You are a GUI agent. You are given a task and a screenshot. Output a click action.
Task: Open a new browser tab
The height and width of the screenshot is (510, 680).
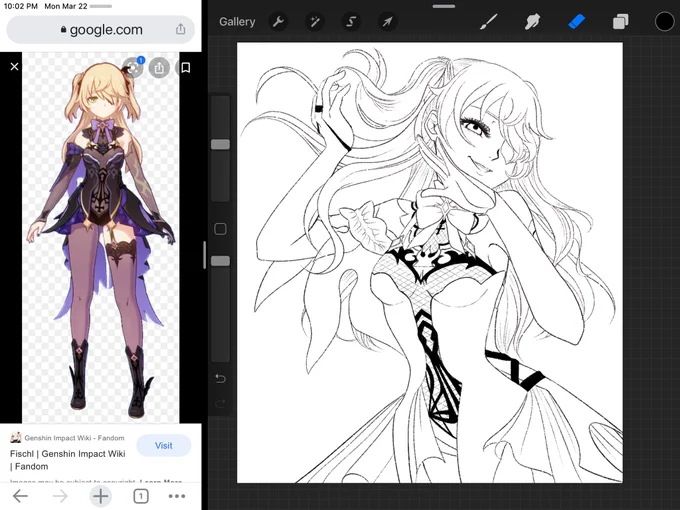[x=101, y=496]
